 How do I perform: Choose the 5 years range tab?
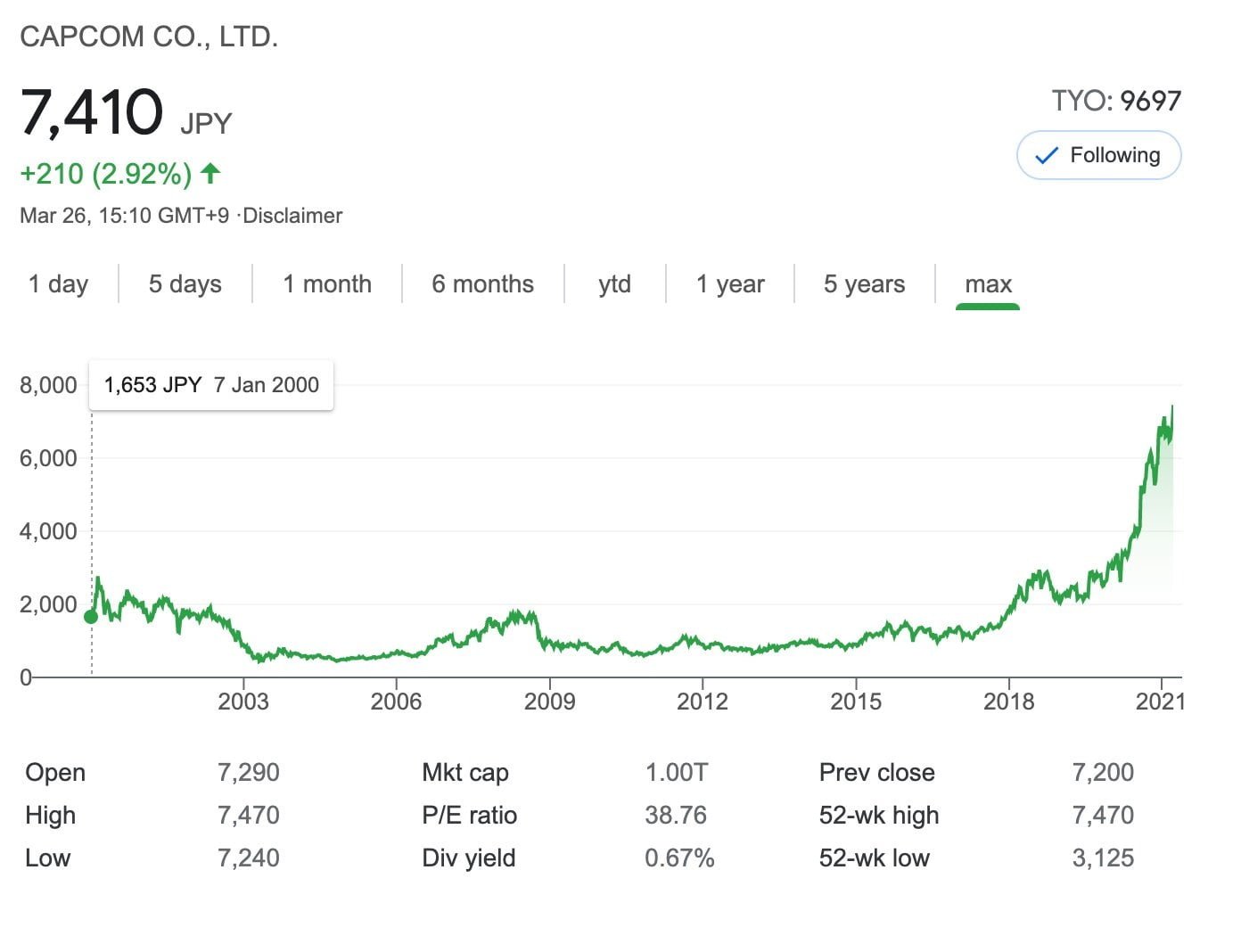(x=864, y=284)
